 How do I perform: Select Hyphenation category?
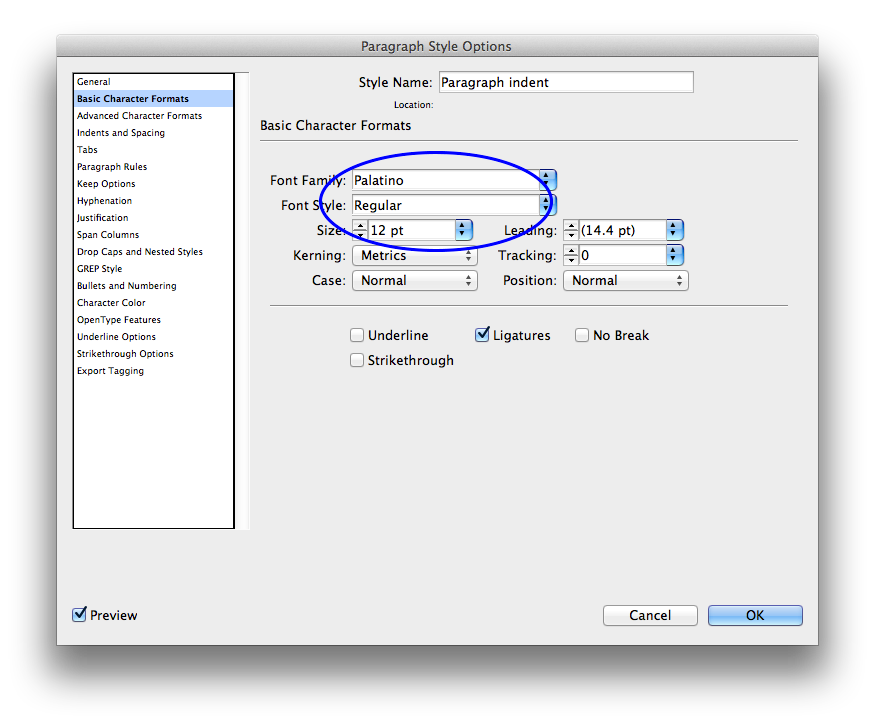153,200
